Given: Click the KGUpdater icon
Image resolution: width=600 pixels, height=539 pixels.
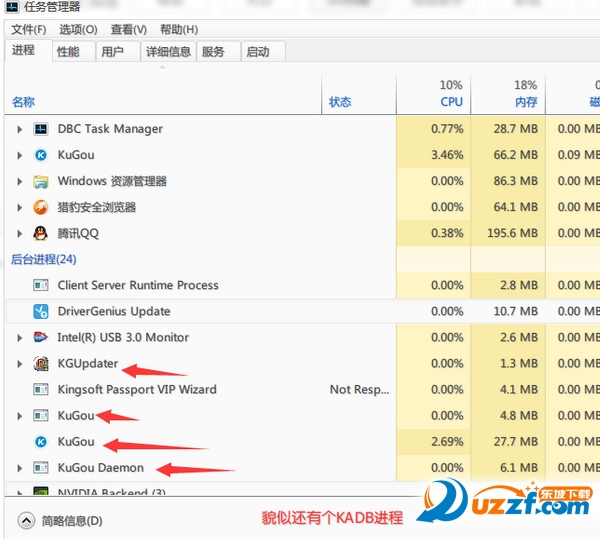Looking at the screenshot, I should pos(41,363).
